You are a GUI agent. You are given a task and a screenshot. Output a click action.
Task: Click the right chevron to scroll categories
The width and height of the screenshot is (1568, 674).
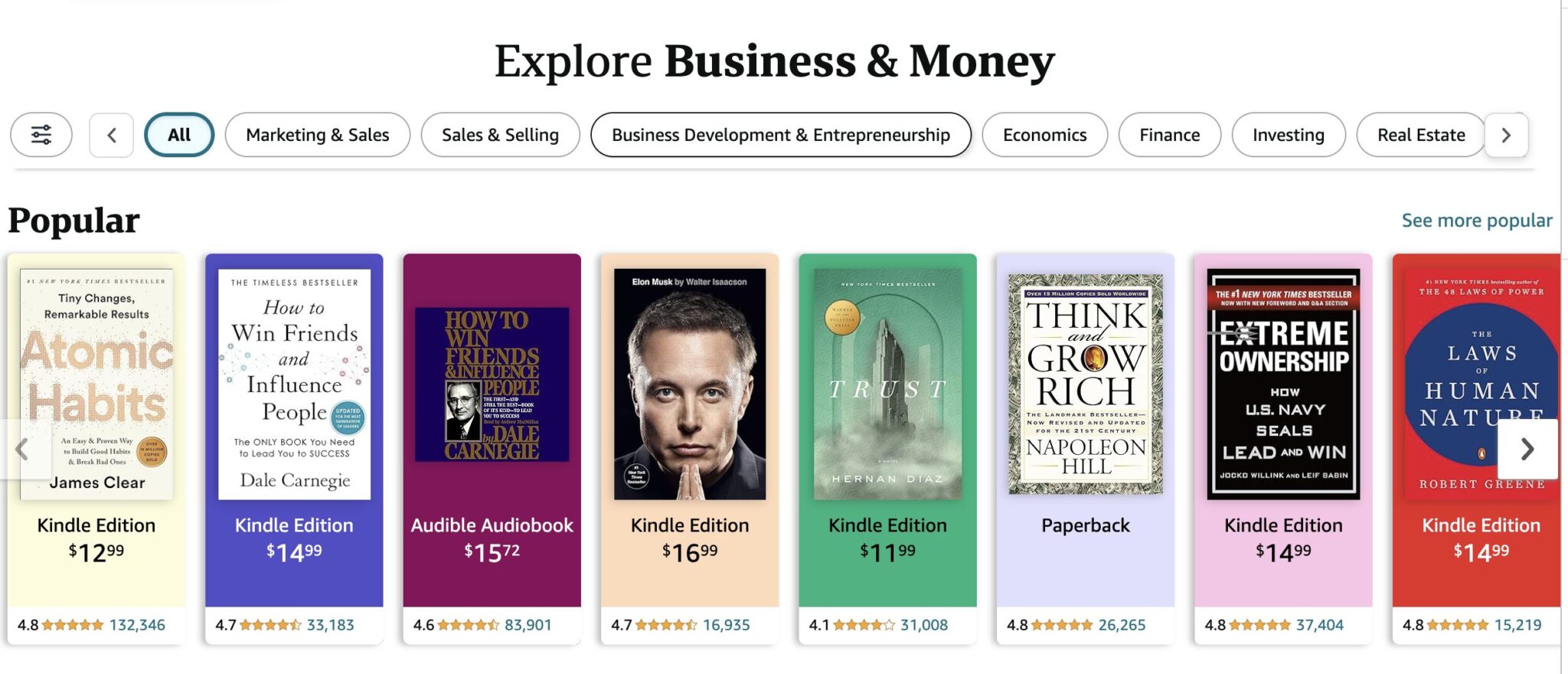[x=1505, y=135]
